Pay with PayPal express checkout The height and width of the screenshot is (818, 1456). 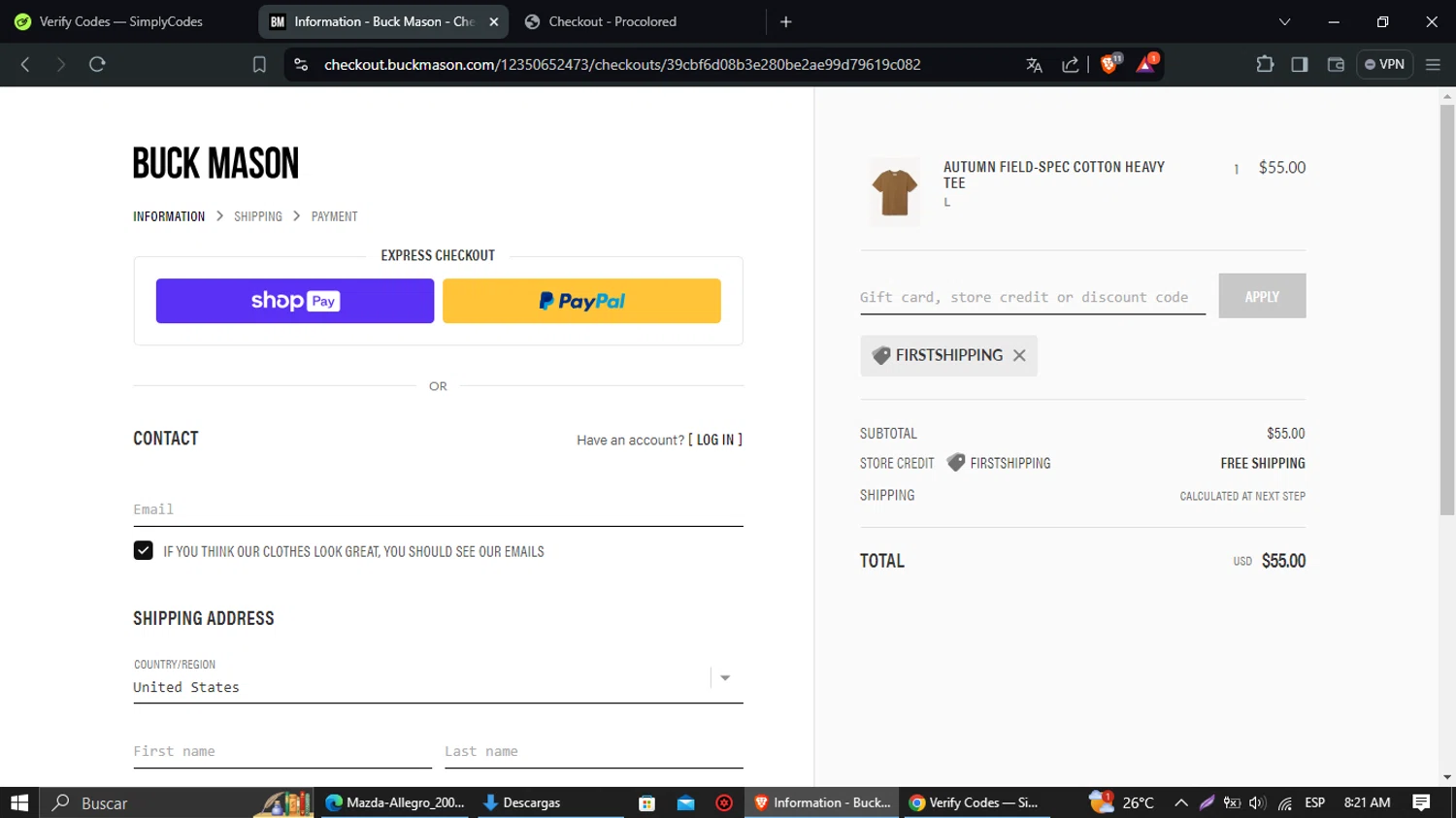[x=581, y=301]
